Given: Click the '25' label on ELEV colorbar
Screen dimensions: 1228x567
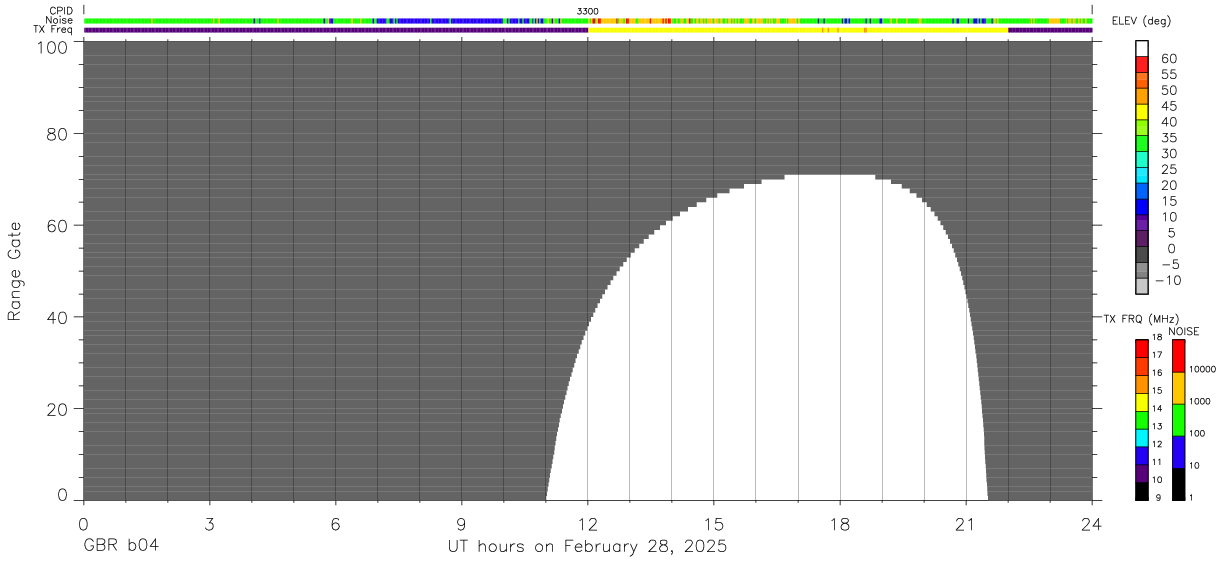Looking at the screenshot, I should pyautogui.click(x=1168, y=169).
